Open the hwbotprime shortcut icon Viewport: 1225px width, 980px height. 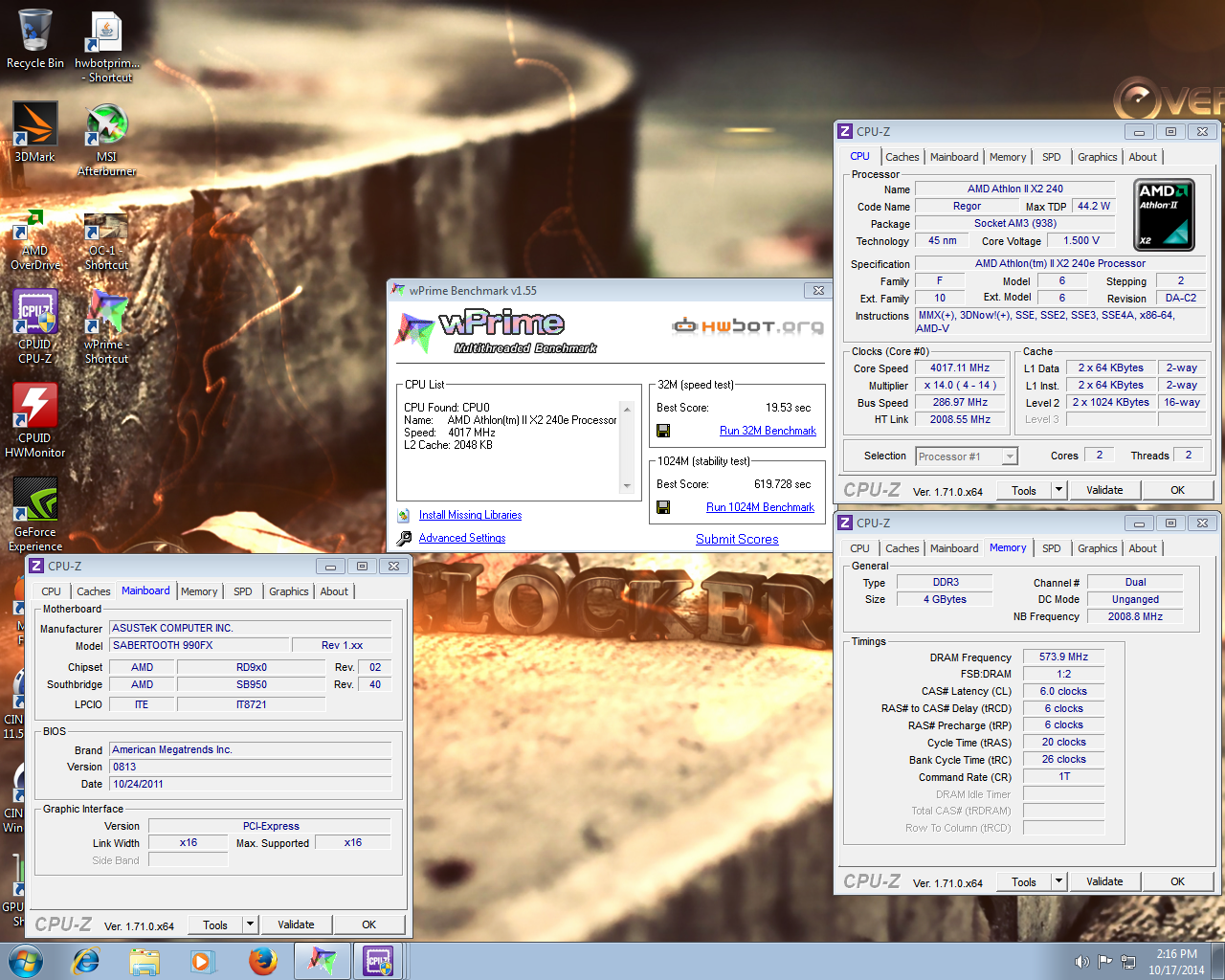tap(106, 48)
